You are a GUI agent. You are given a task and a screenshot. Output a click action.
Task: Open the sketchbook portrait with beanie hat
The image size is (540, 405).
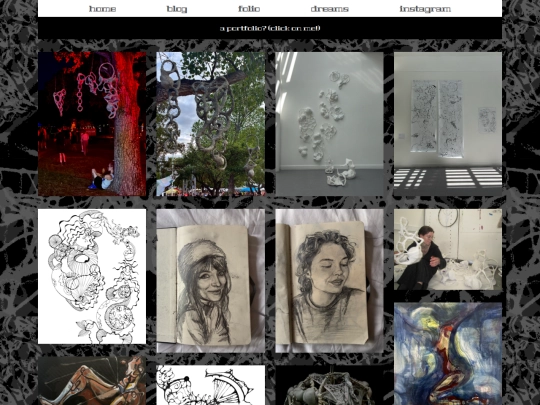[x=211, y=281]
